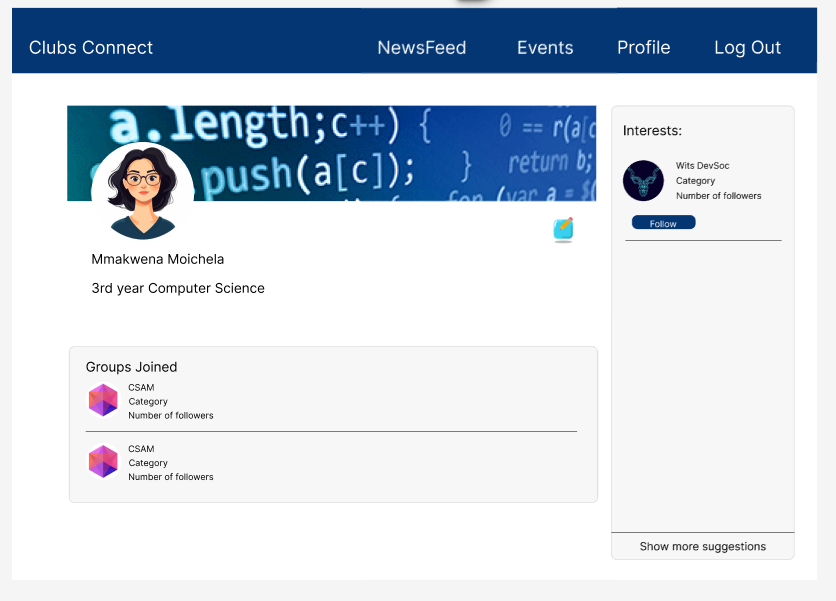Select the 3rd year Computer Science text
Image resolution: width=836 pixels, height=601 pixels.
tap(178, 288)
